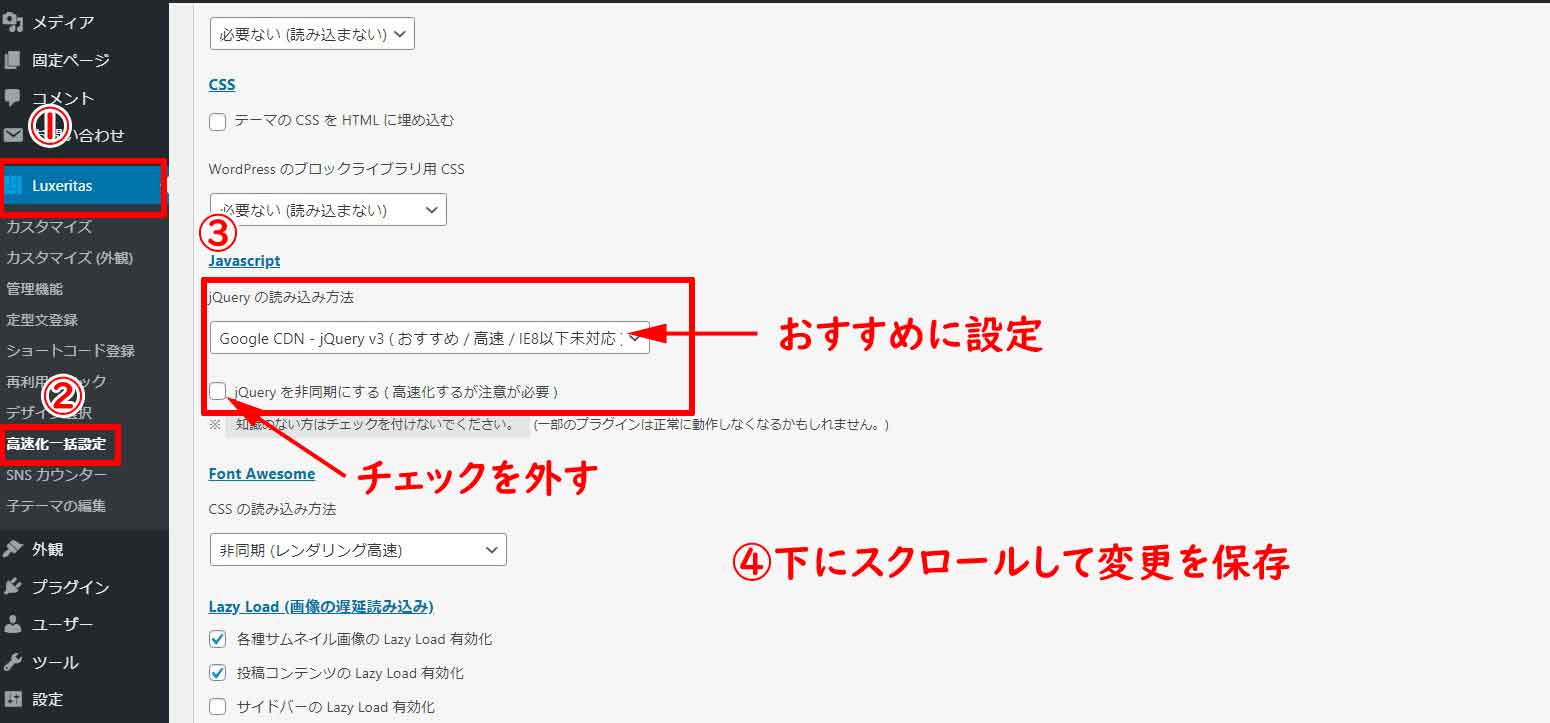Viewport: 1550px width, 723px height.
Task: Click the プラグイン plugin icon
Action: 13,587
